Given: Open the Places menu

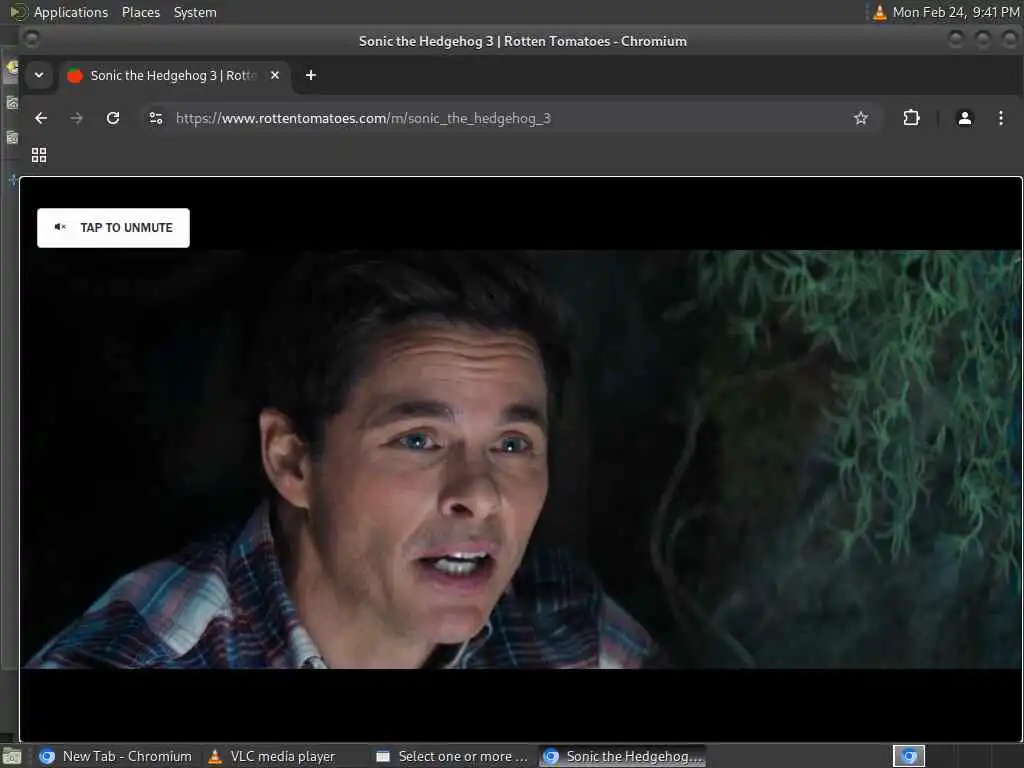Looking at the screenshot, I should pyautogui.click(x=140, y=12).
